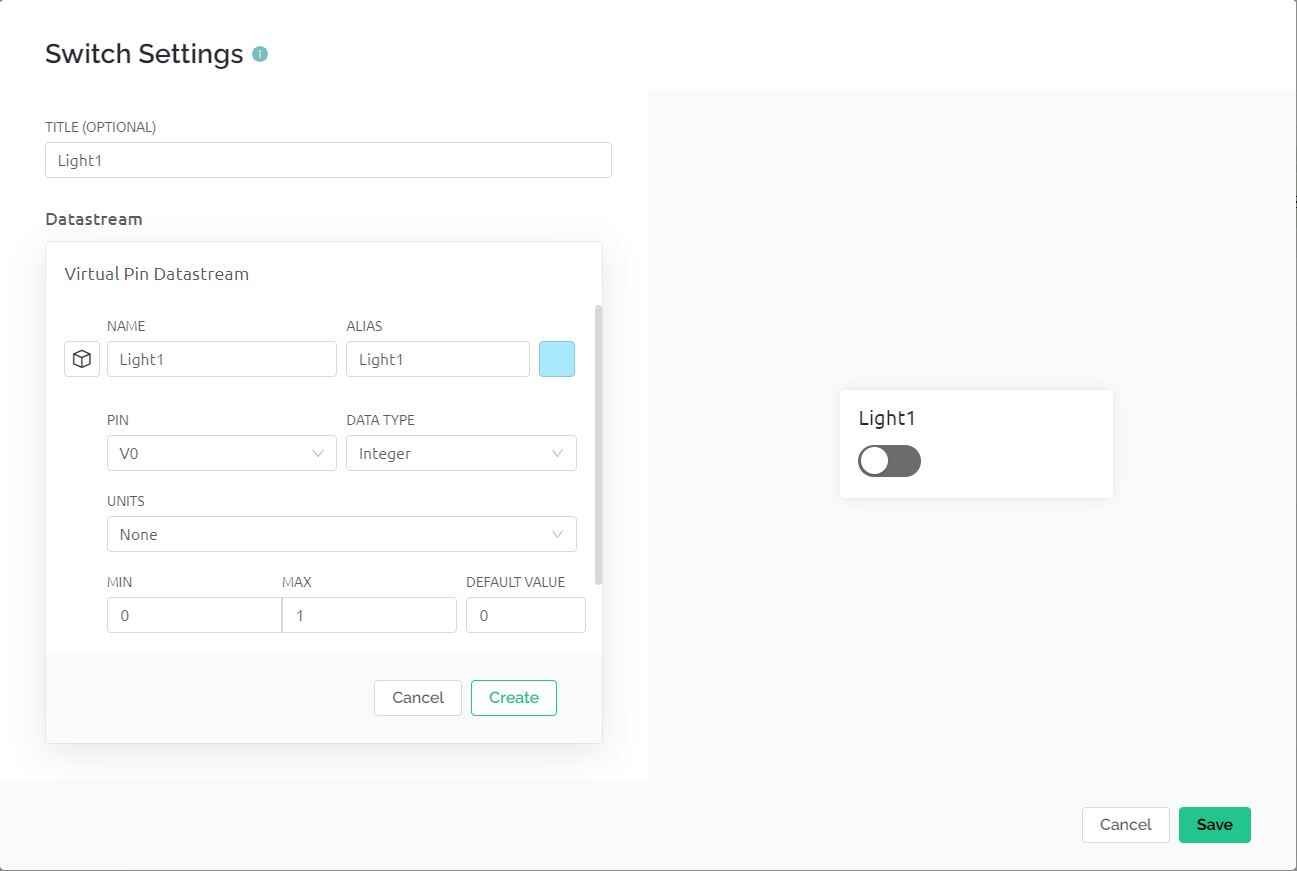The image size is (1297, 871).
Task: Toggle the Light1 switch in preview
Action: pyautogui.click(x=889, y=461)
